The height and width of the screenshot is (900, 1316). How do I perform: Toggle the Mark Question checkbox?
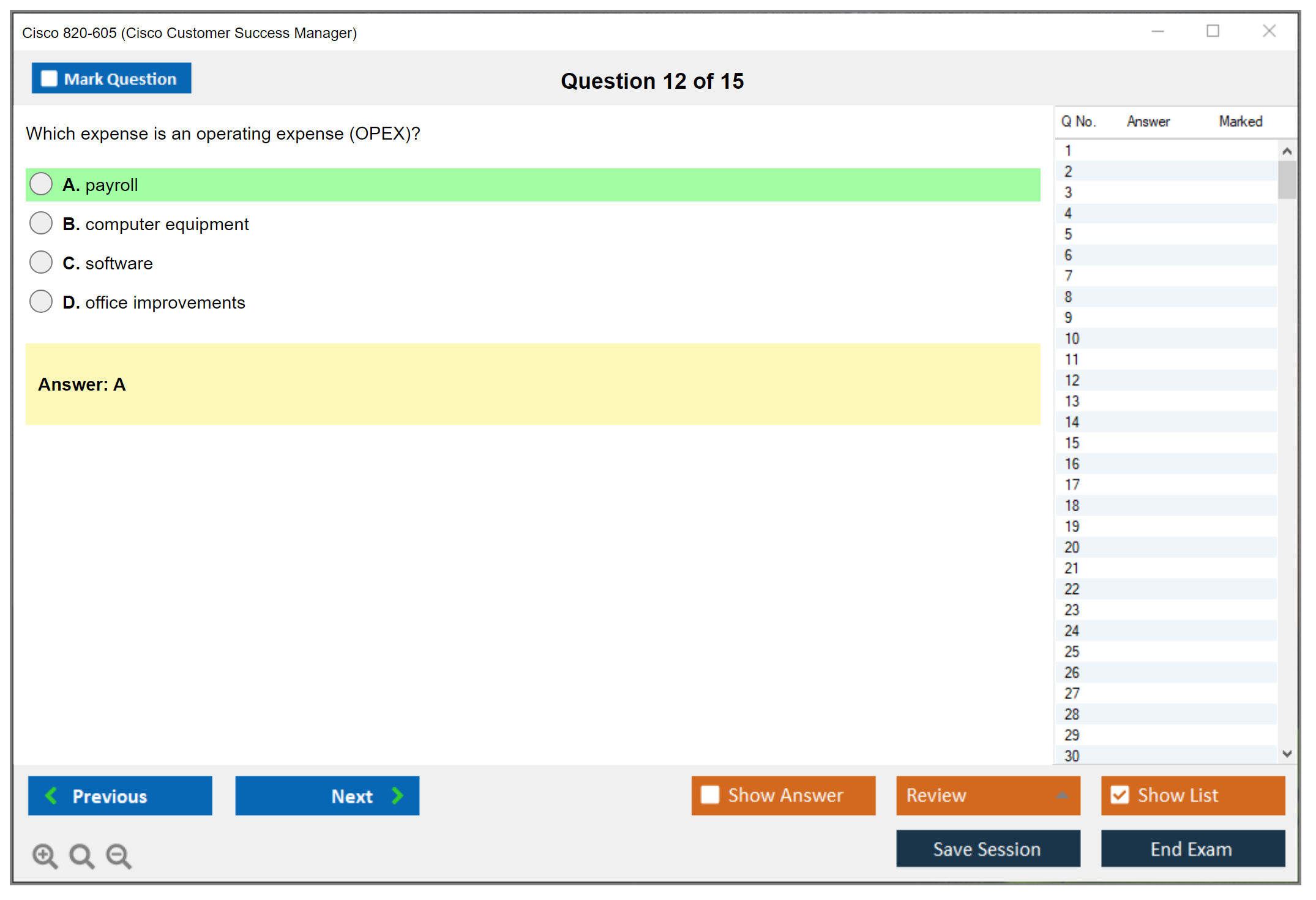point(49,79)
